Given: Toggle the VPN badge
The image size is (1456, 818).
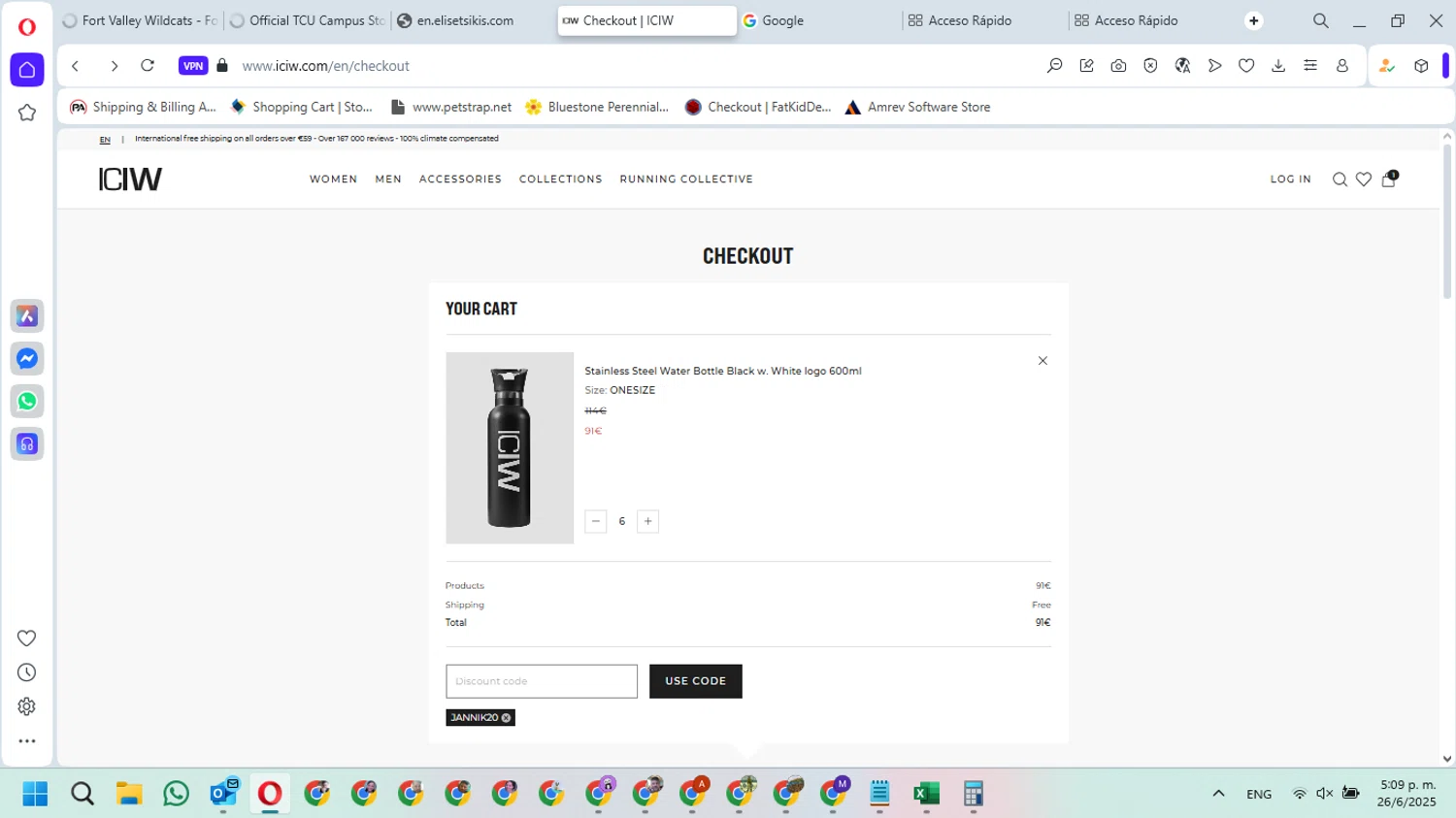Looking at the screenshot, I should pyautogui.click(x=193, y=66).
